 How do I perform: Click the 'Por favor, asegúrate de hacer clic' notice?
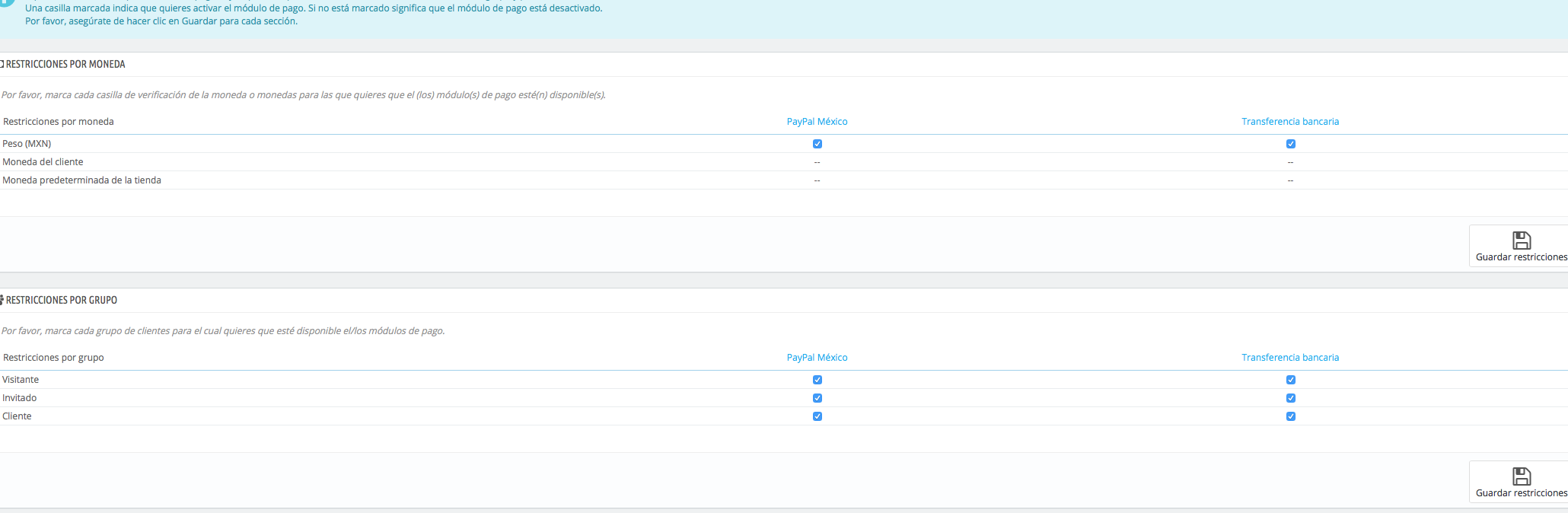(161, 21)
